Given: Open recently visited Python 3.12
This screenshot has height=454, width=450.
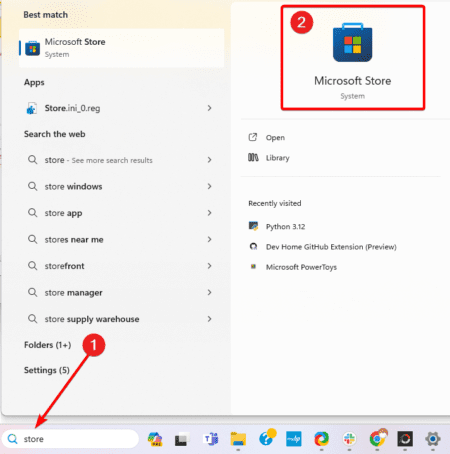Looking at the screenshot, I should (x=285, y=227).
